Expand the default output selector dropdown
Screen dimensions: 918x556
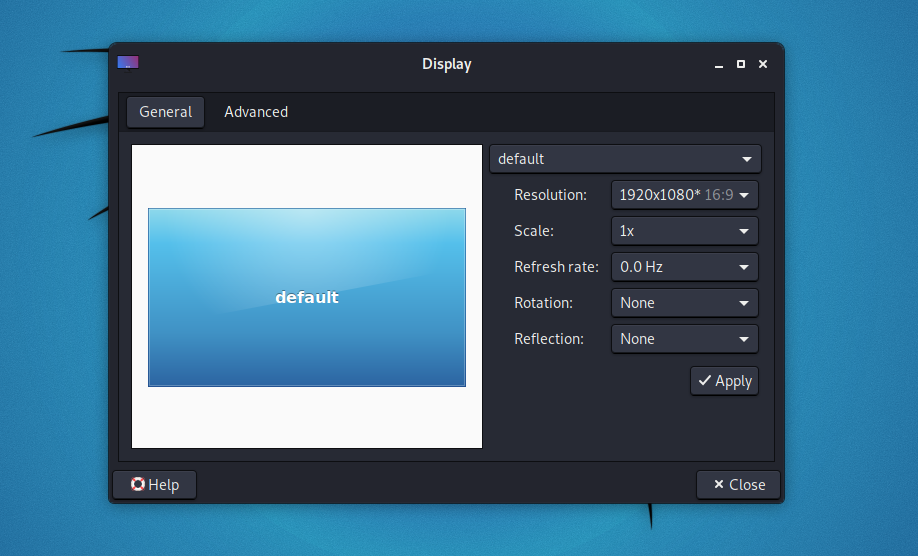tap(625, 159)
